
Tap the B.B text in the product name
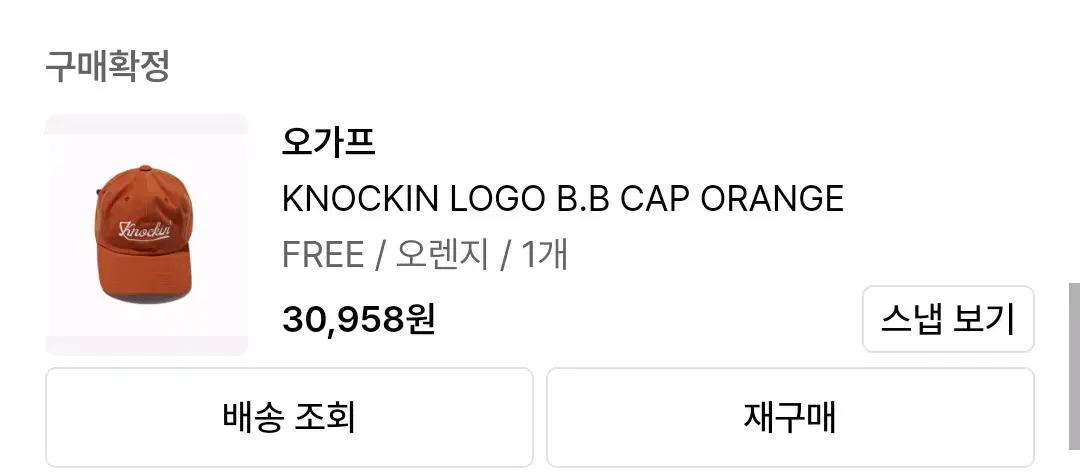coord(583,199)
